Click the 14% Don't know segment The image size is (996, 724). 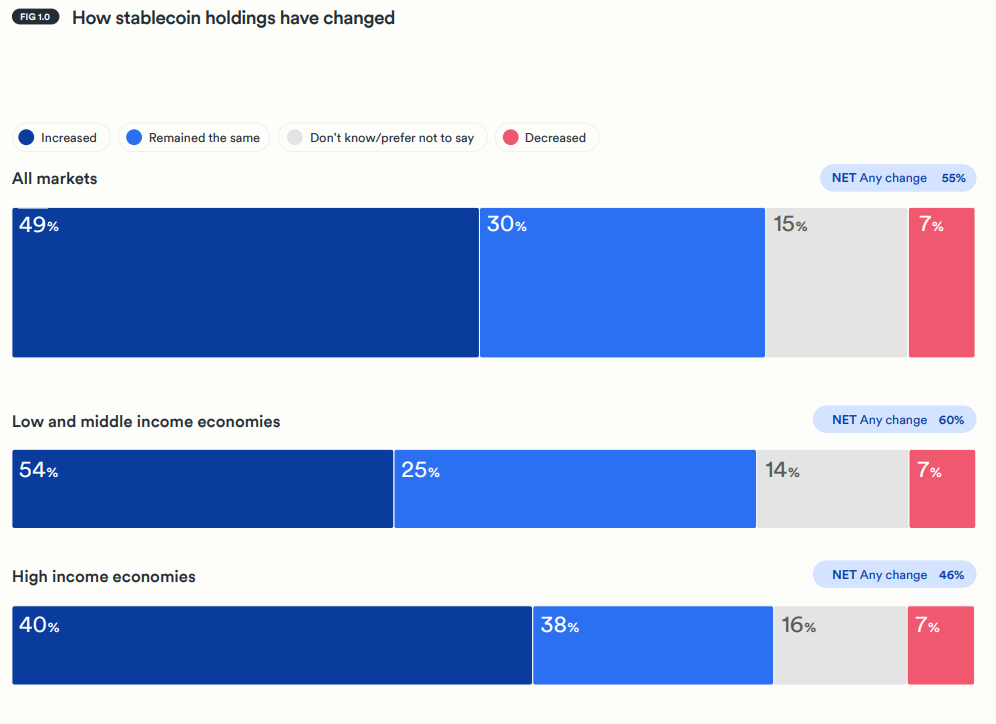click(832, 489)
